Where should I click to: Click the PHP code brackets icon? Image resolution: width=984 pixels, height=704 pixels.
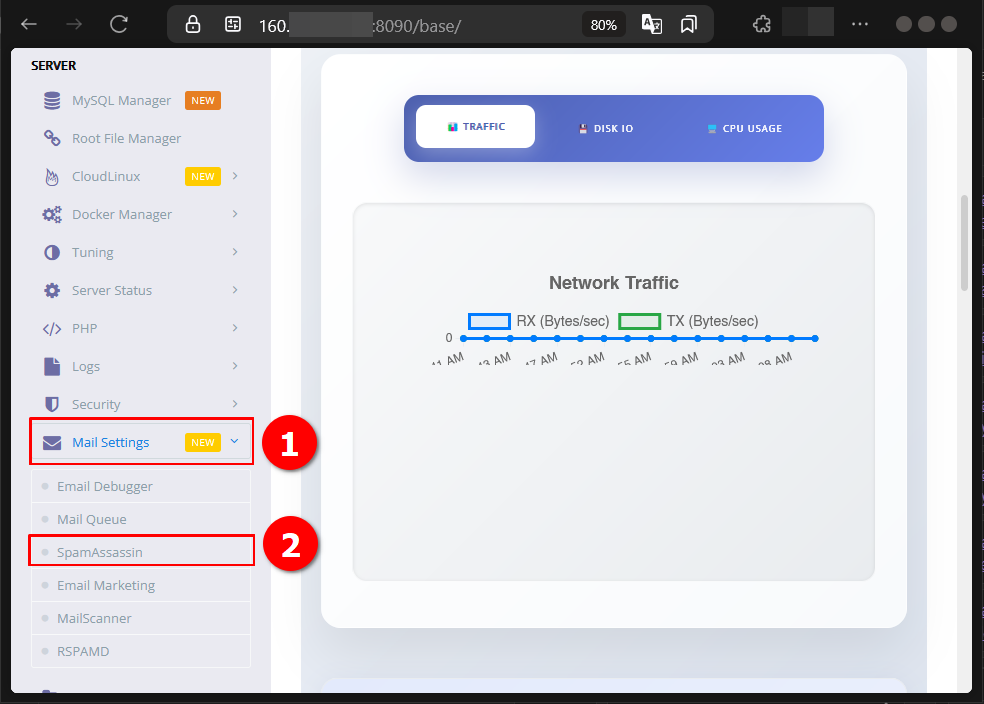point(52,329)
